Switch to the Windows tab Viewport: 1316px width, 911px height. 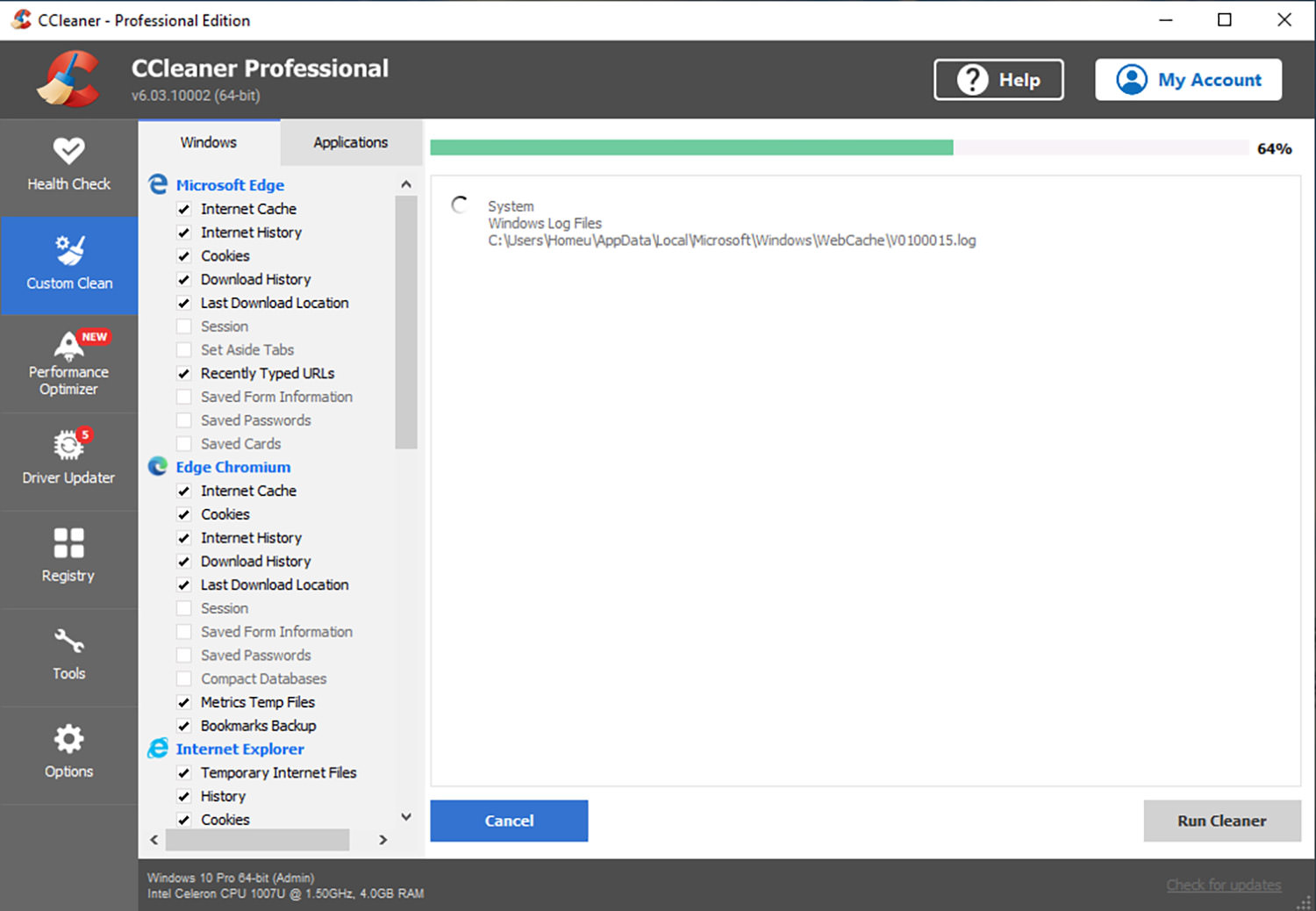[x=209, y=142]
